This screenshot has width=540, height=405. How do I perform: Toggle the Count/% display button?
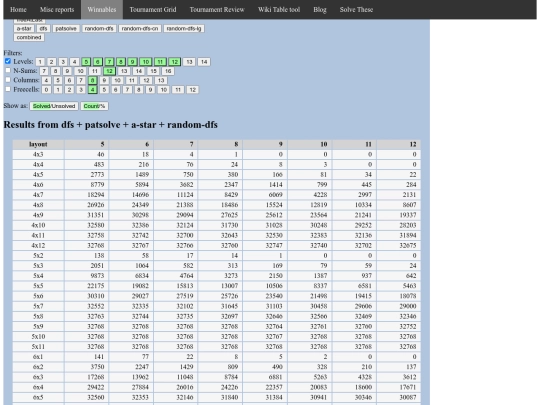[94, 106]
